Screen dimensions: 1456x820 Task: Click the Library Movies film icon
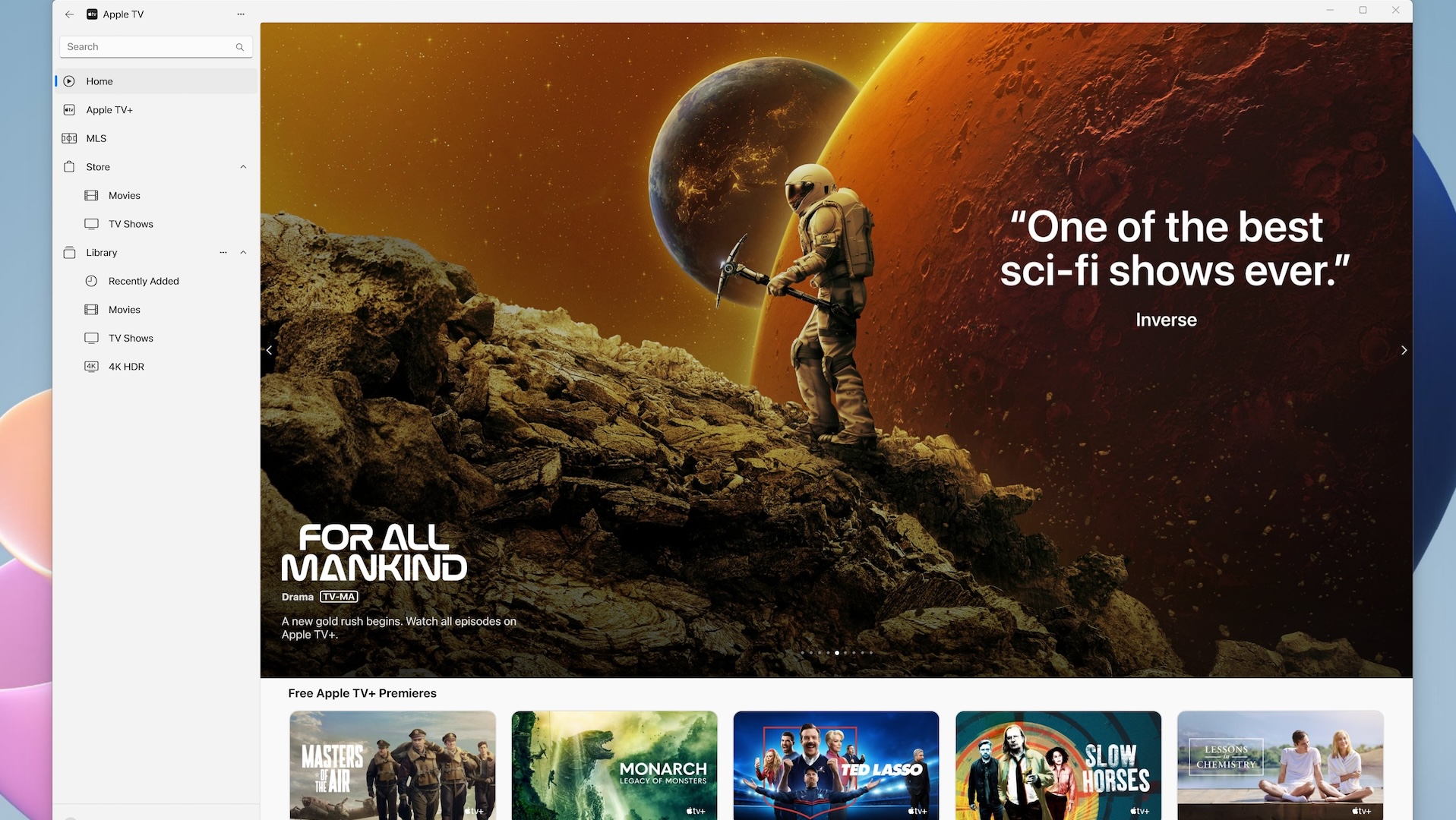(x=91, y=310)
